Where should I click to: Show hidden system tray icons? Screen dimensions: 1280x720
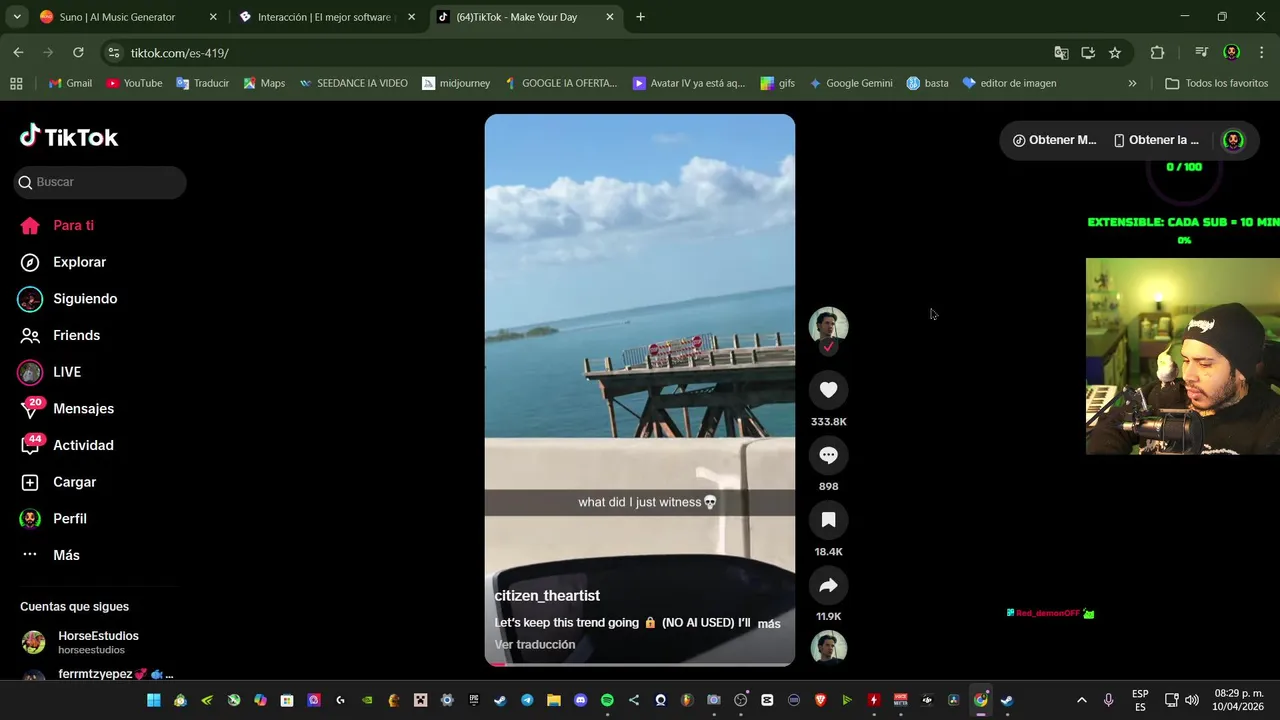[x=1081, y=700]
